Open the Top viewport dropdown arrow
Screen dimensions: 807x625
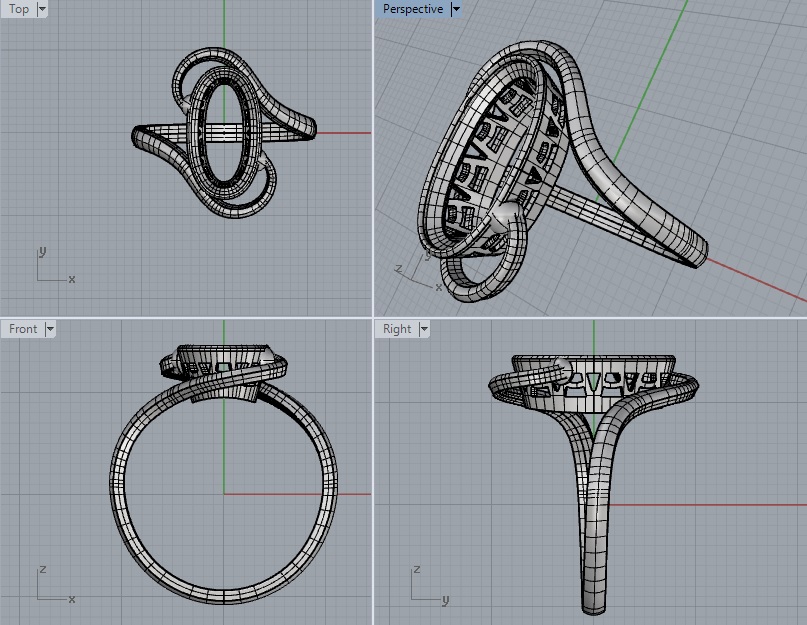pyautogui.click(x=42, y=9)
